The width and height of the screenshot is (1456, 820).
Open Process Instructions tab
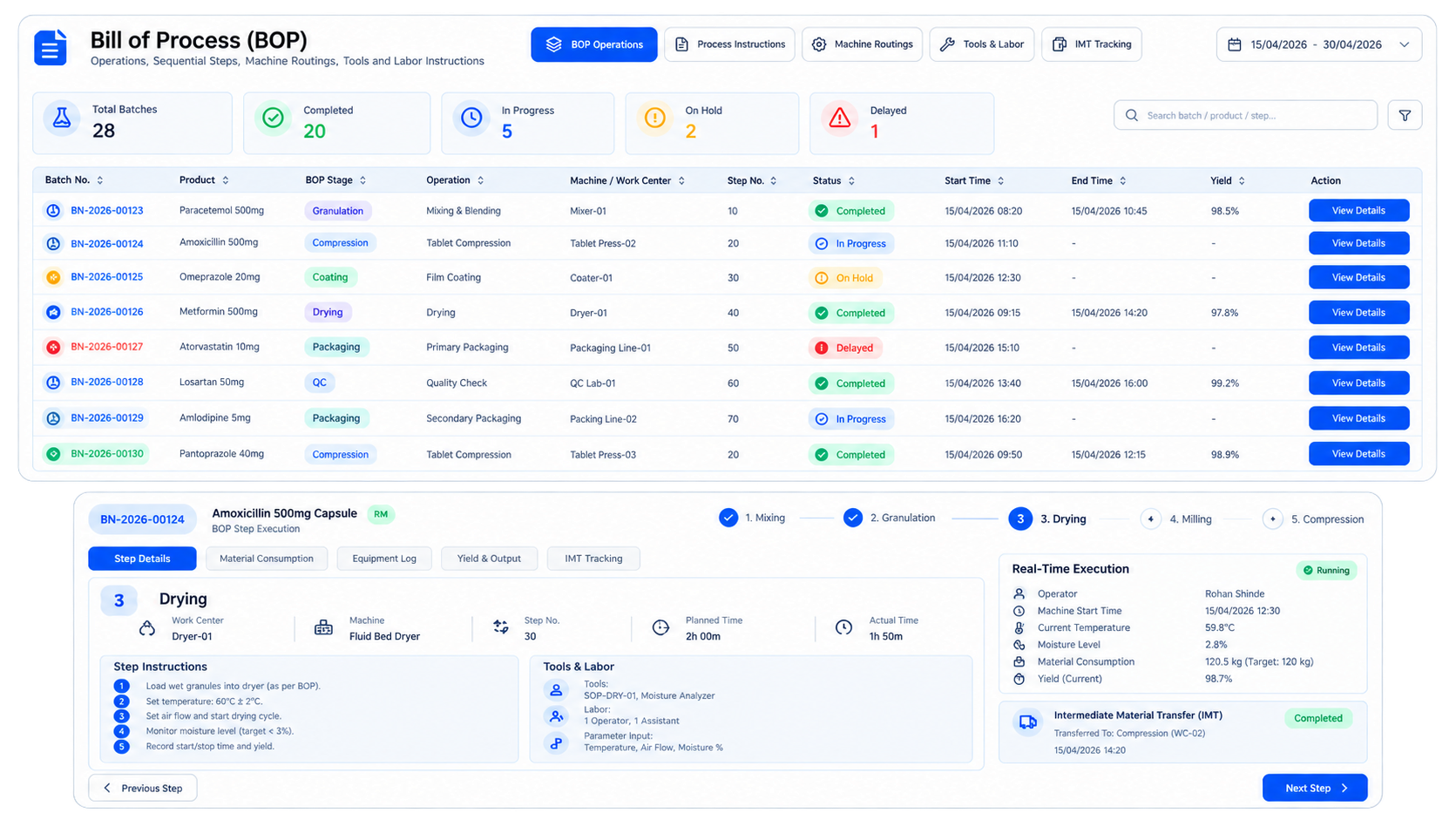729,44
